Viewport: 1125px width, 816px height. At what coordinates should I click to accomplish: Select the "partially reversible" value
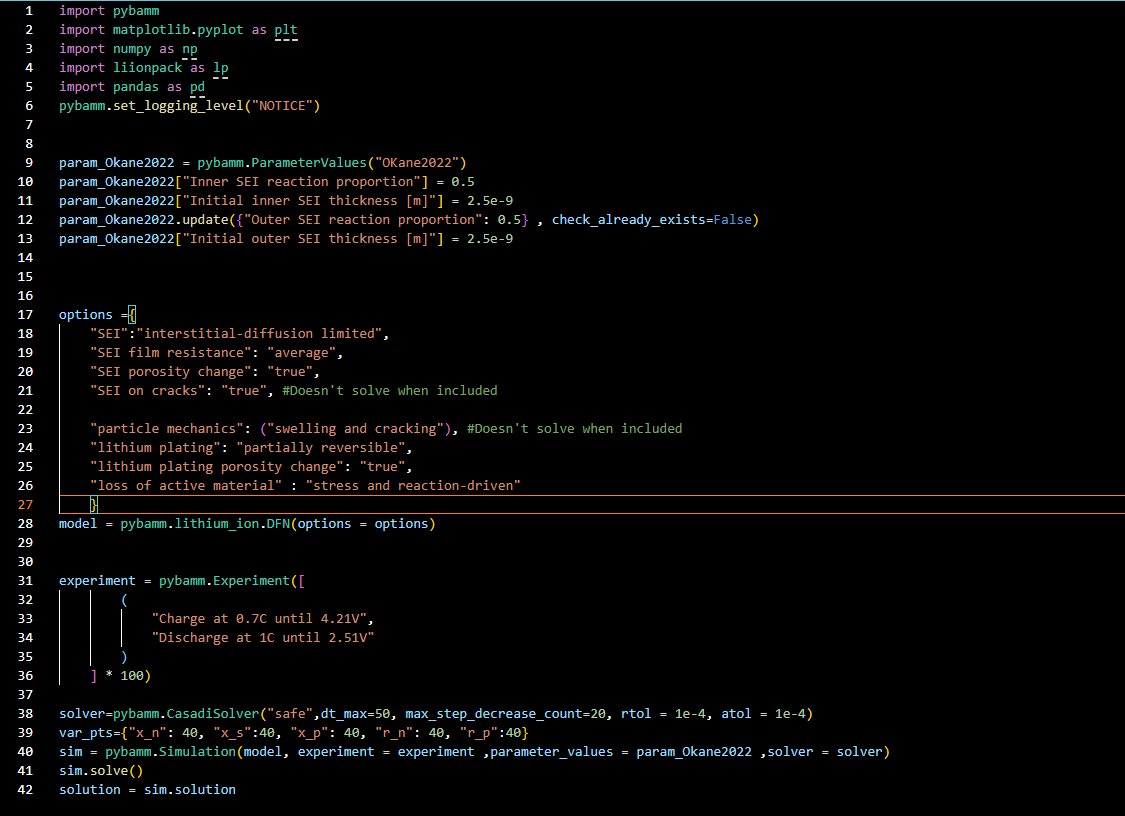pos(321,448)
